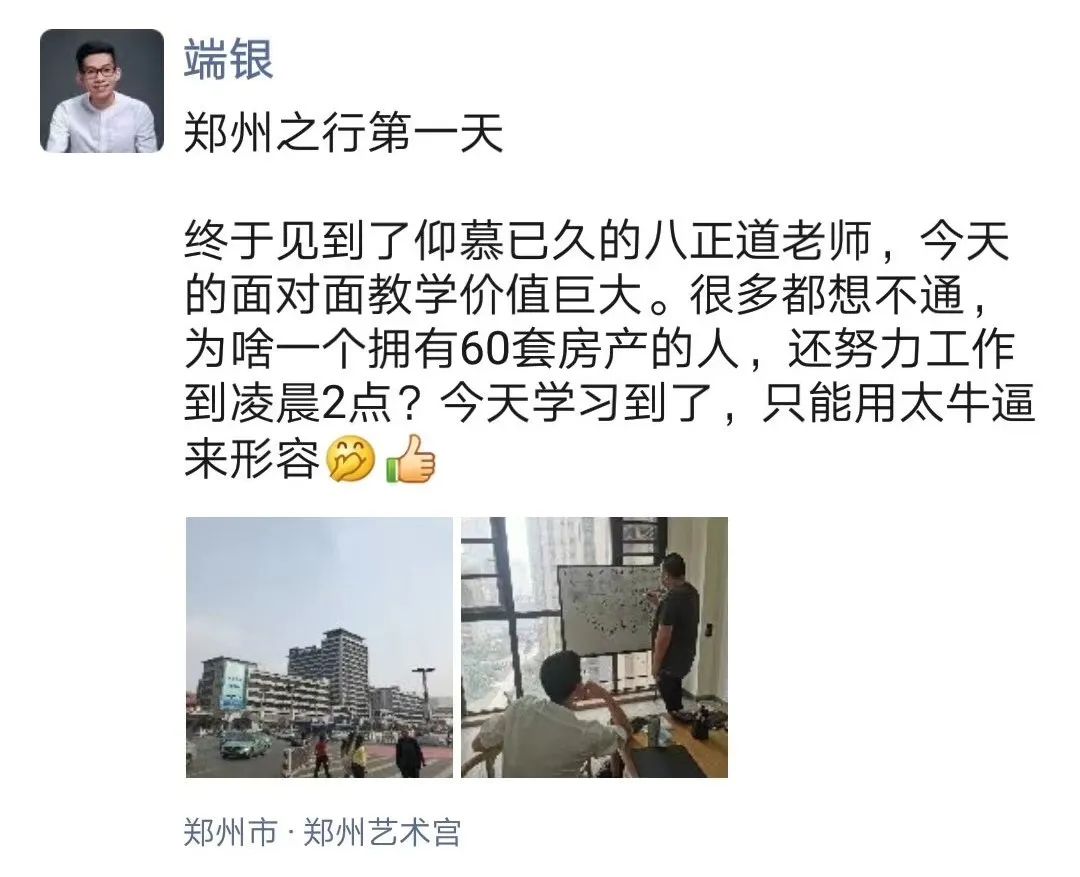The height and width of the screenshot is (877, 1080).
Task: Open the profile avatar of 端银
Action: click(x=102, y=90)
